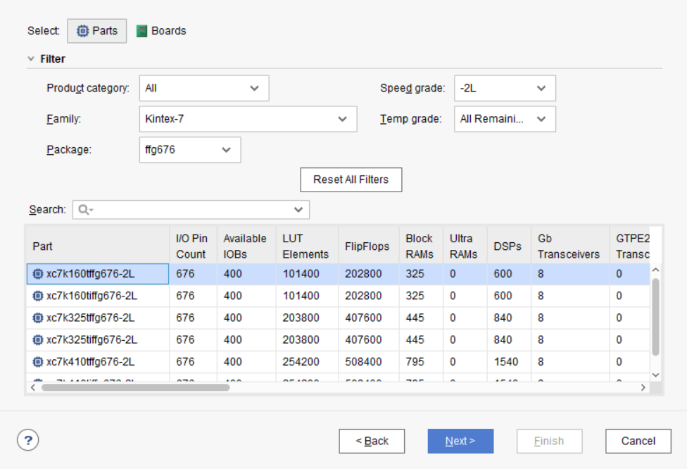Screen dimensions: 688x470
Task: Select the Parts toggle button
Action: [97, 31]
